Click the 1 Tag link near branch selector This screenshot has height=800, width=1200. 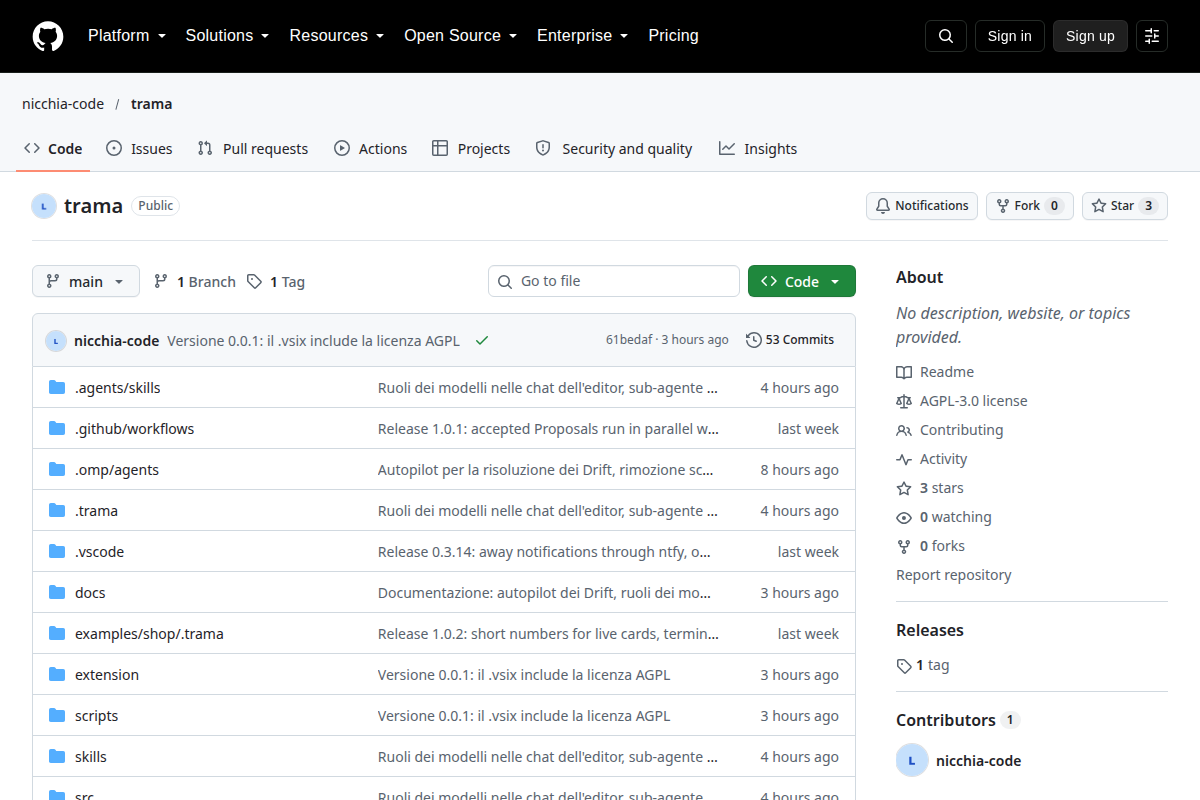click(276, 282)
